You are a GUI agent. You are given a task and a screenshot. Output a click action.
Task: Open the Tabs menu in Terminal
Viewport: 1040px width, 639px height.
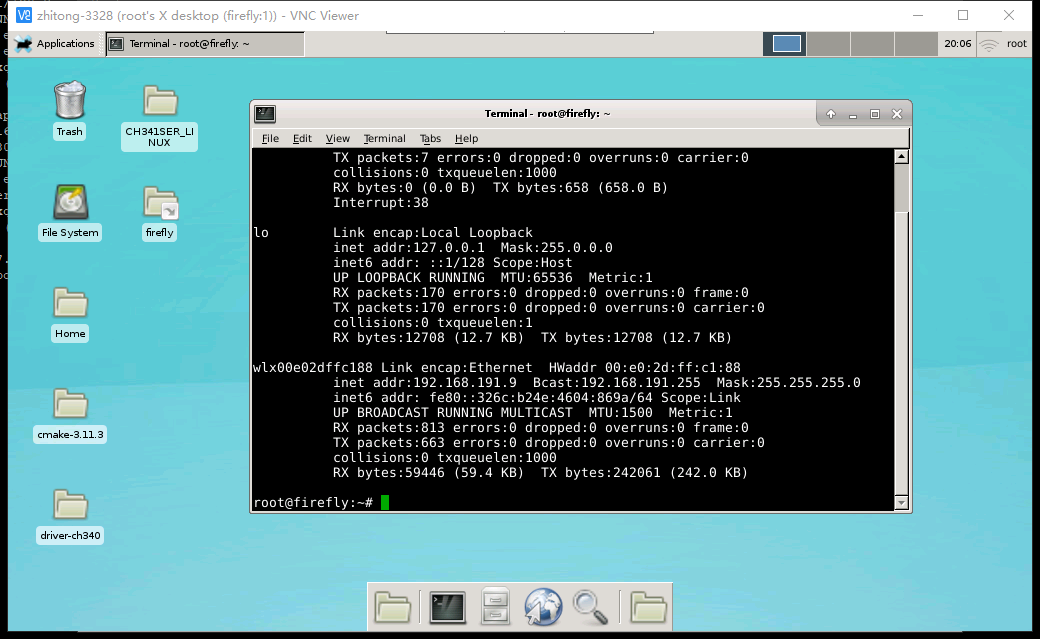coord(430,138)
